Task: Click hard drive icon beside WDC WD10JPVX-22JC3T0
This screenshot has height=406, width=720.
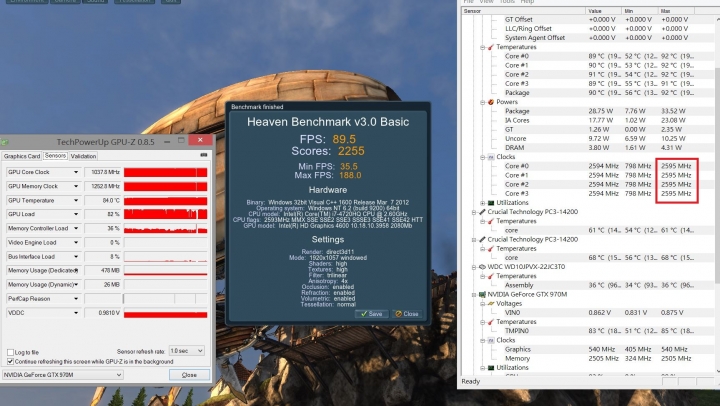Action: (482, 267)
